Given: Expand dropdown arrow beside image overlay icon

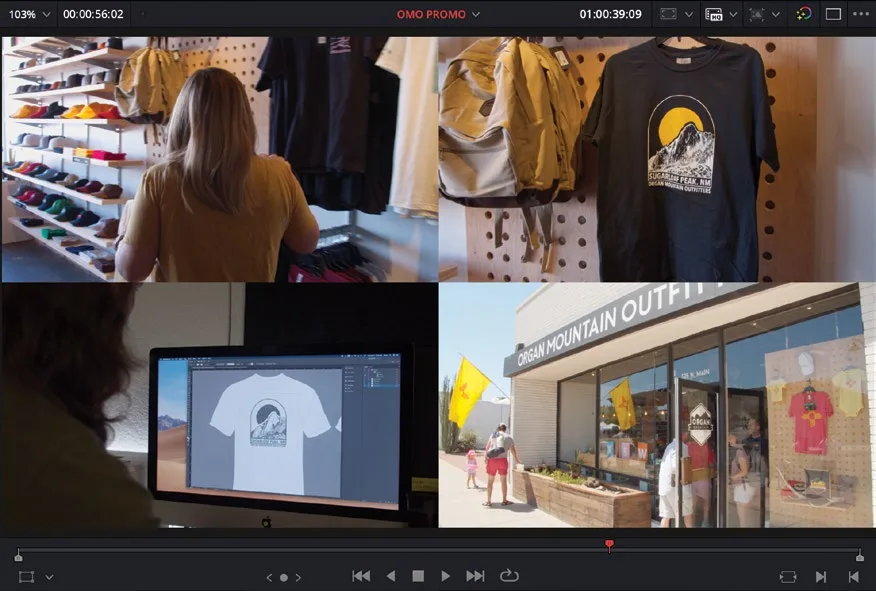Looking at the screenshot, I should pyautogui.click(x=775, y=15).
